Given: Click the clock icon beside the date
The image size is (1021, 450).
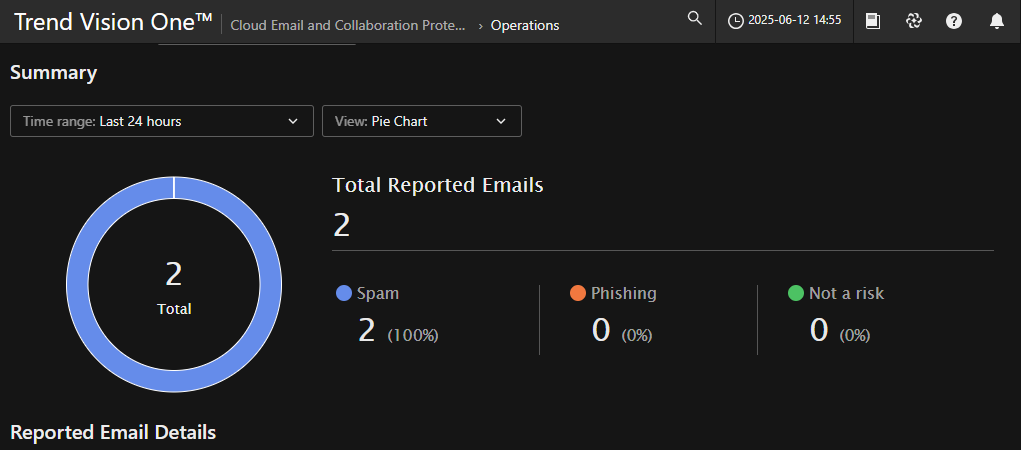Looking at the screenshot, I should pyautogui.click(x=736, y=22).
